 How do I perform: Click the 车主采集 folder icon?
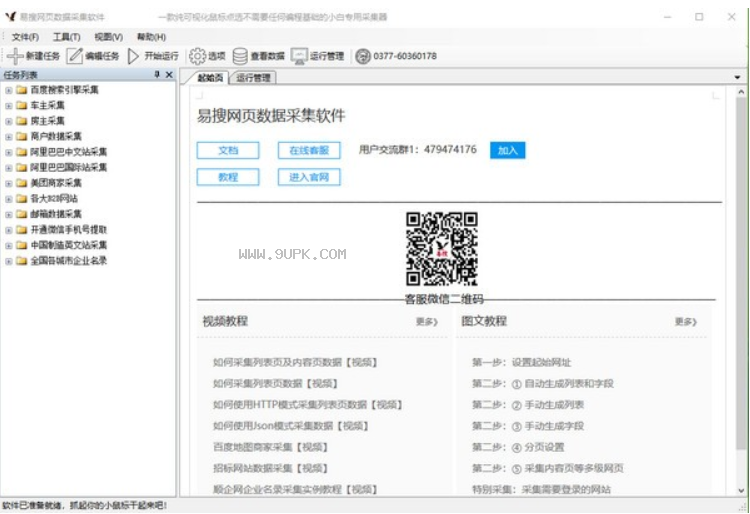pyautogui.click(x=22, y=105)
